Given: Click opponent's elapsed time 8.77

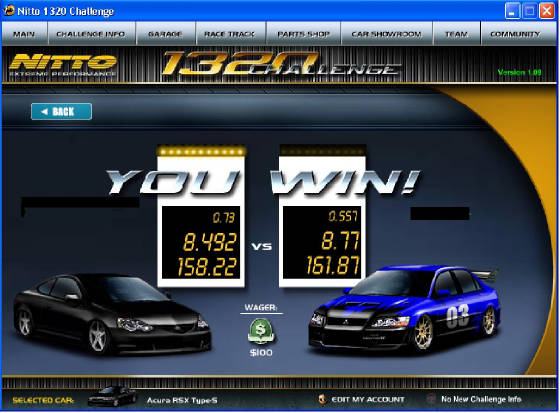Looking at the screenshot, I should pos(340,240).
